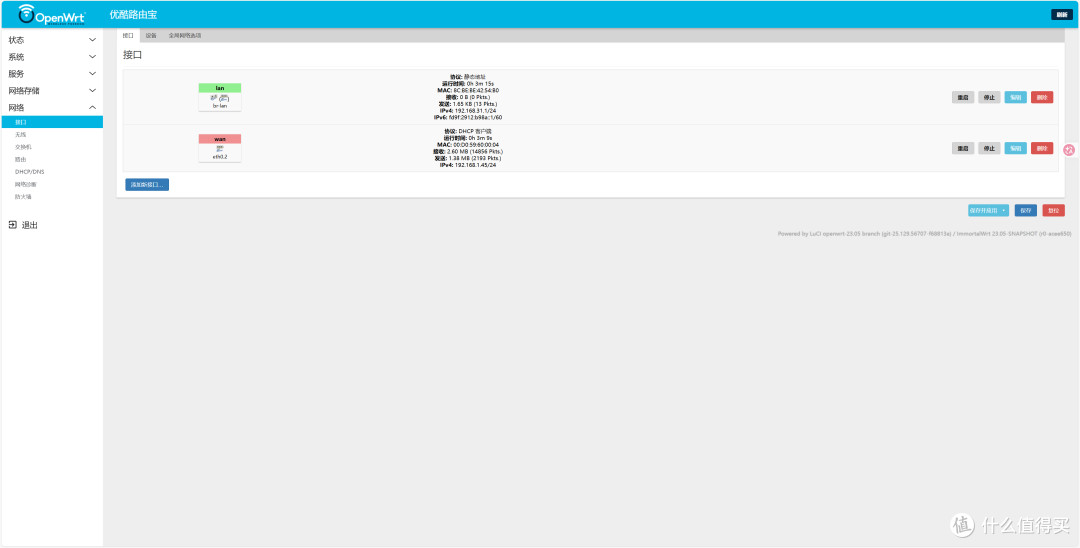1080x548 pixels.
Task: Switch to the 全局网络选项 tab
Action: click(x=185, y=35)
